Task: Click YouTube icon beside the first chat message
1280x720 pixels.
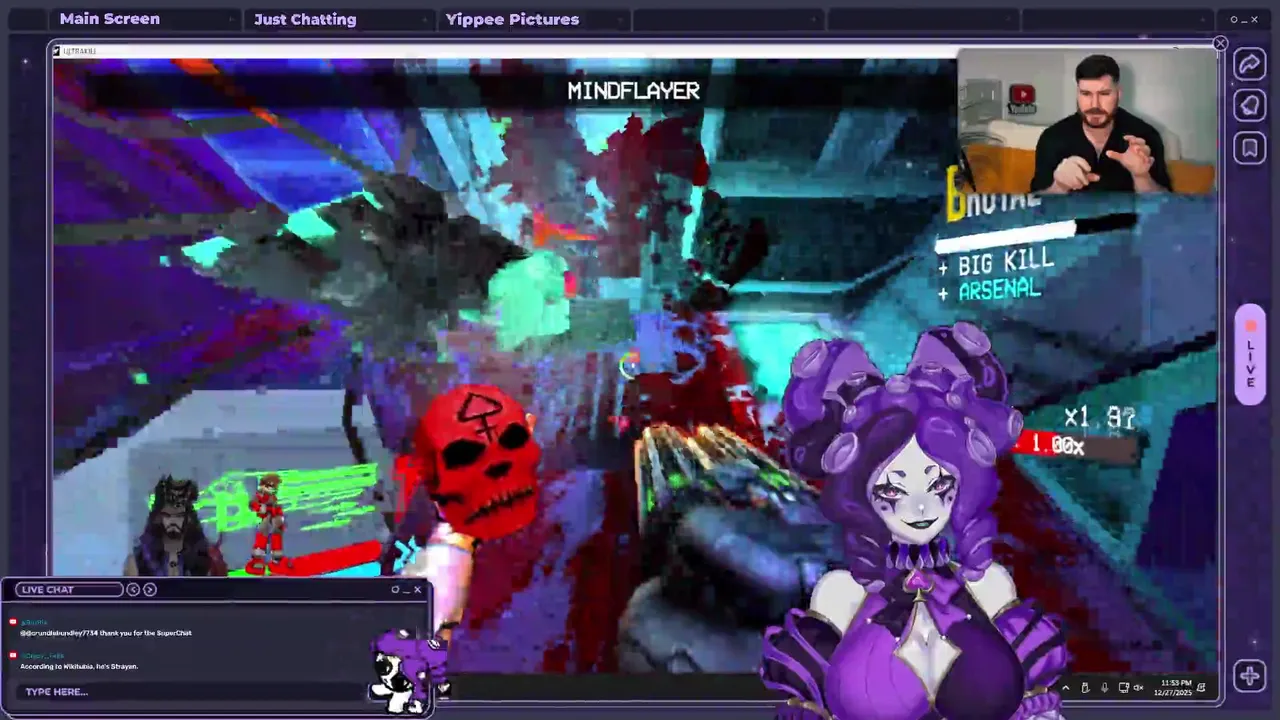Action: click(13, 623)
